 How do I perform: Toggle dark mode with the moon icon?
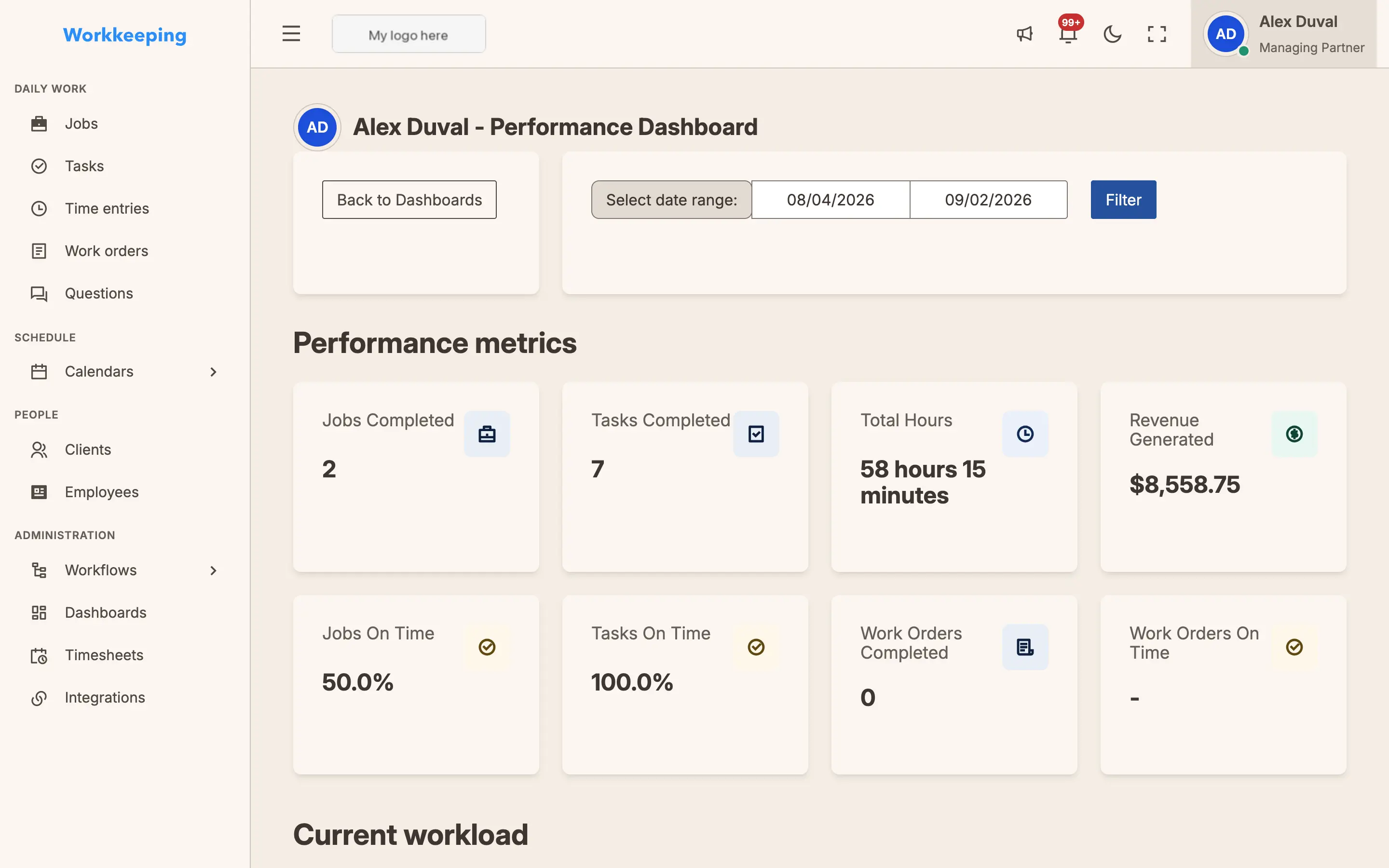[1112, 34]
